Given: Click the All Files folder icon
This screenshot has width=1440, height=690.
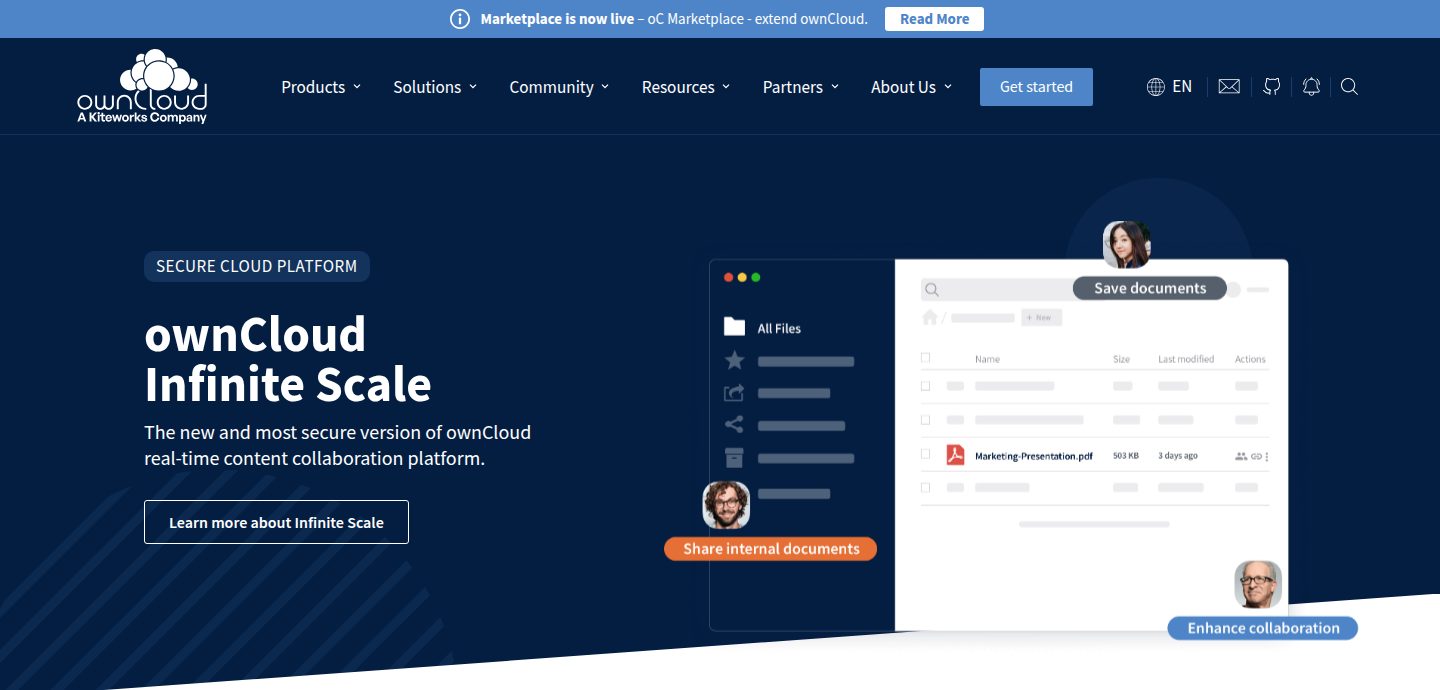Looking at the screenshot, I should pyautogui.click(x=735, y=327).
